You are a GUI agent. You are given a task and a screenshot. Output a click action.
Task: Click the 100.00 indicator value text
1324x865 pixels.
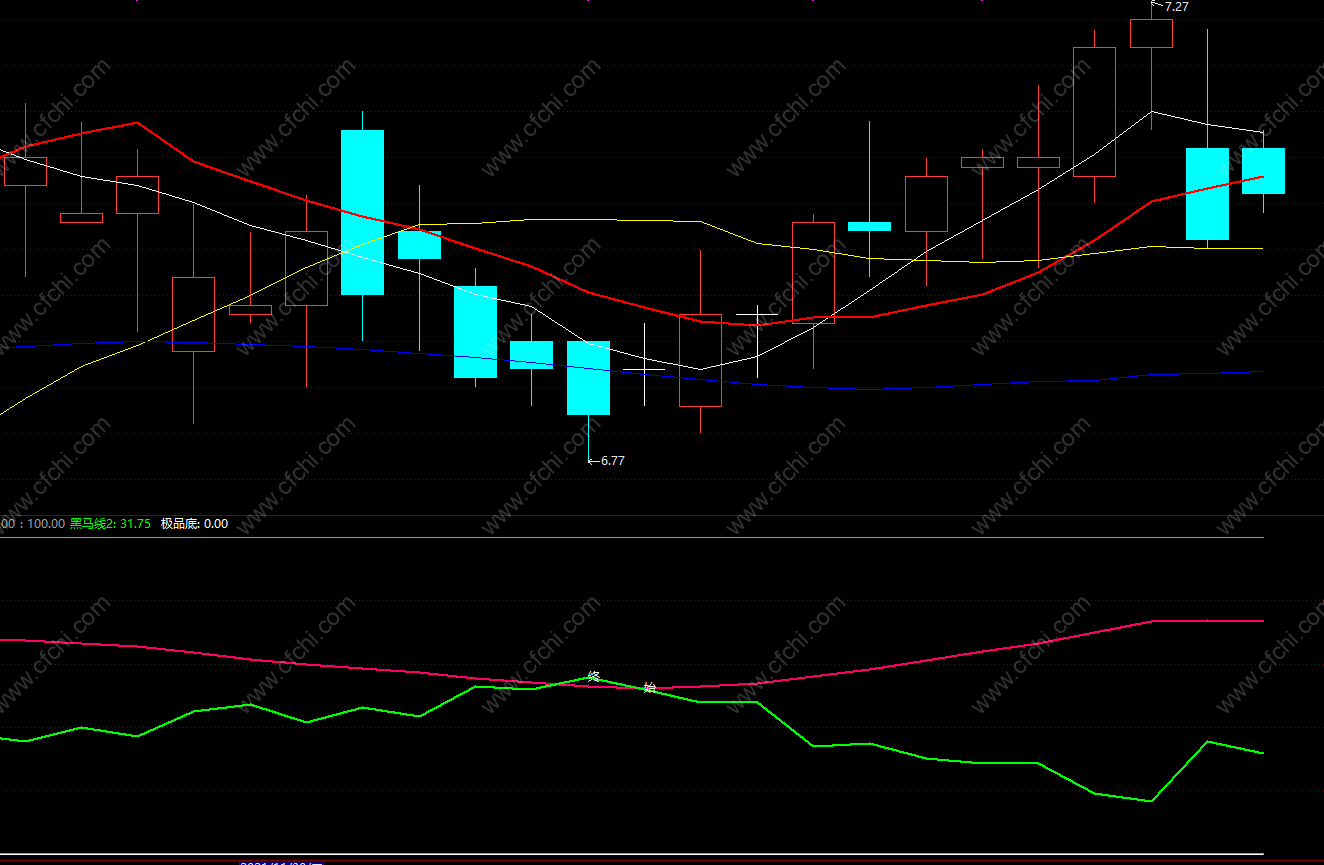(45, 524)
